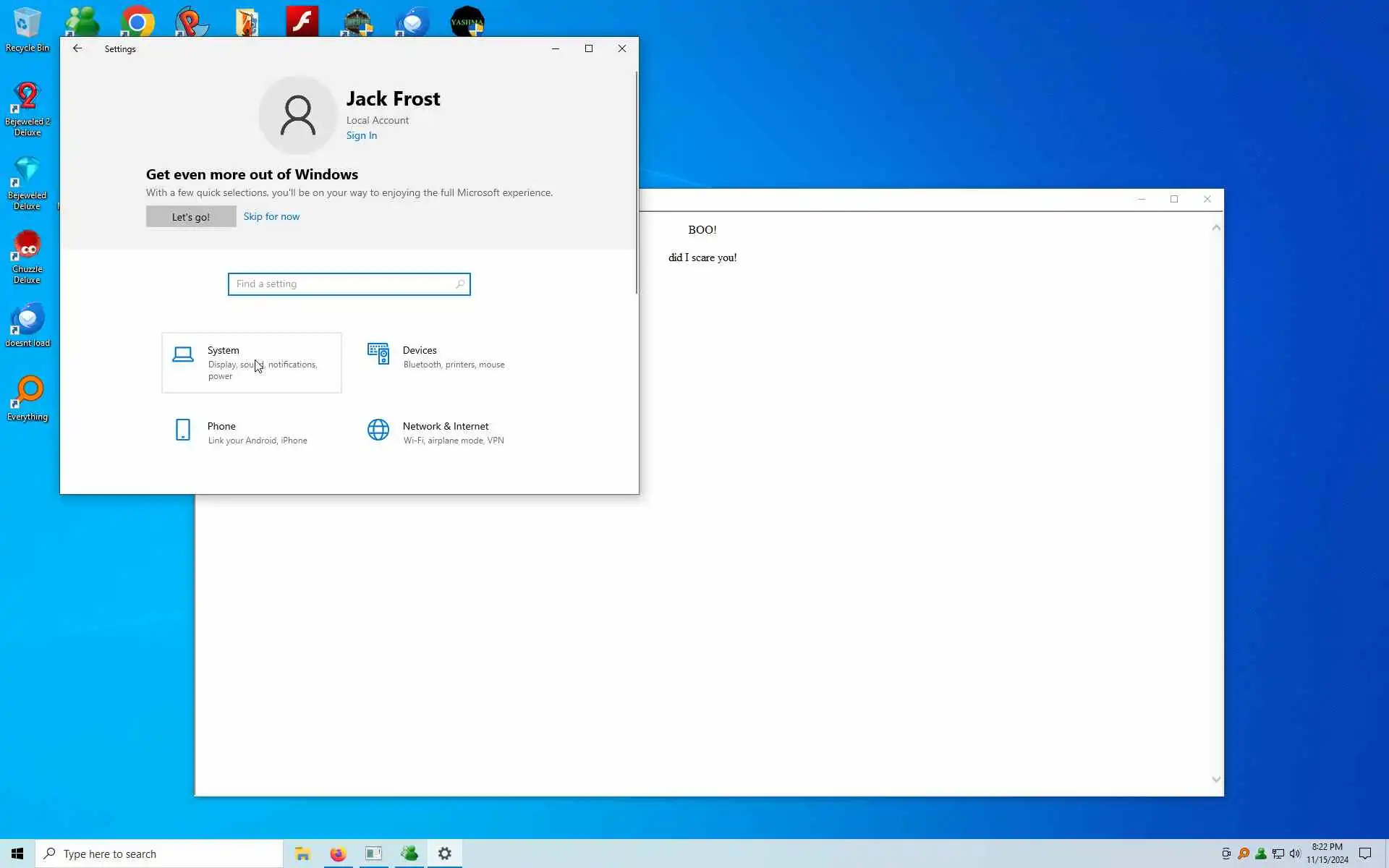The height and width of the screenshot is (868, 1389).
Task: Click the scroll down arrow in BOO window
Action: pos(1216,779)
